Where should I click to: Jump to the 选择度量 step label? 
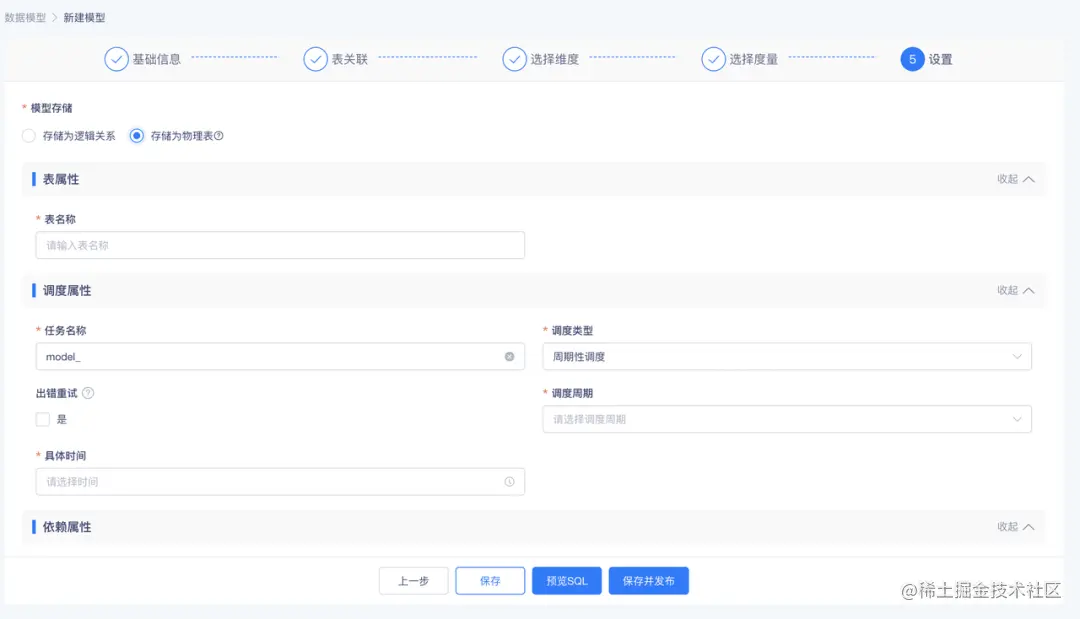click(x=754, y=59)
